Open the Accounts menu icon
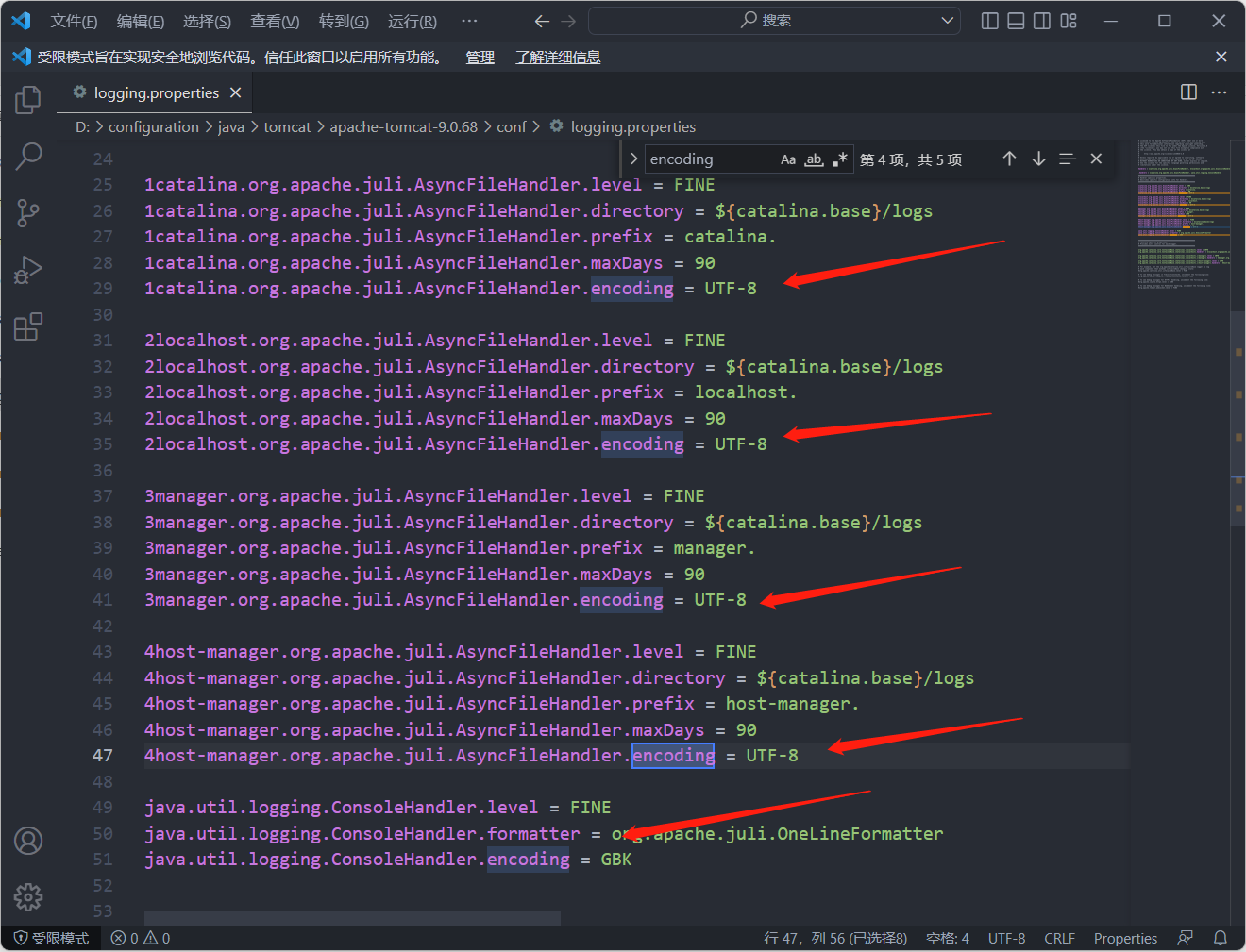 click(x=28, y=841)
